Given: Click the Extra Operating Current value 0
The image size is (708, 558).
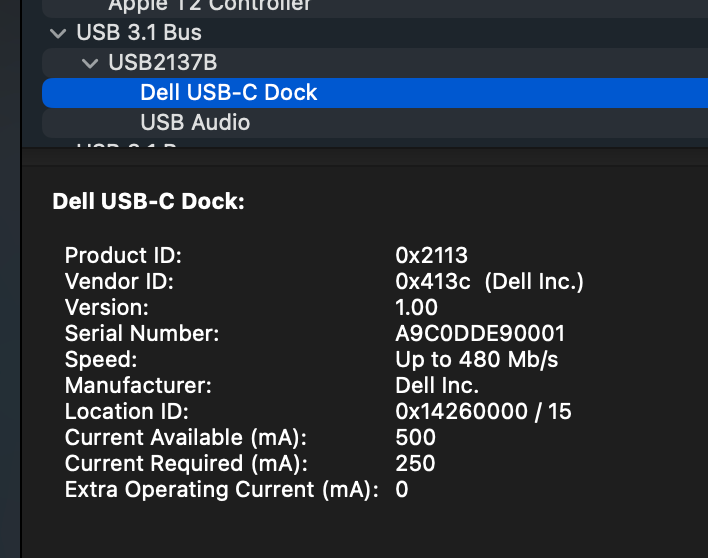Looking at the screenshot, I should [x=402, y=490].
